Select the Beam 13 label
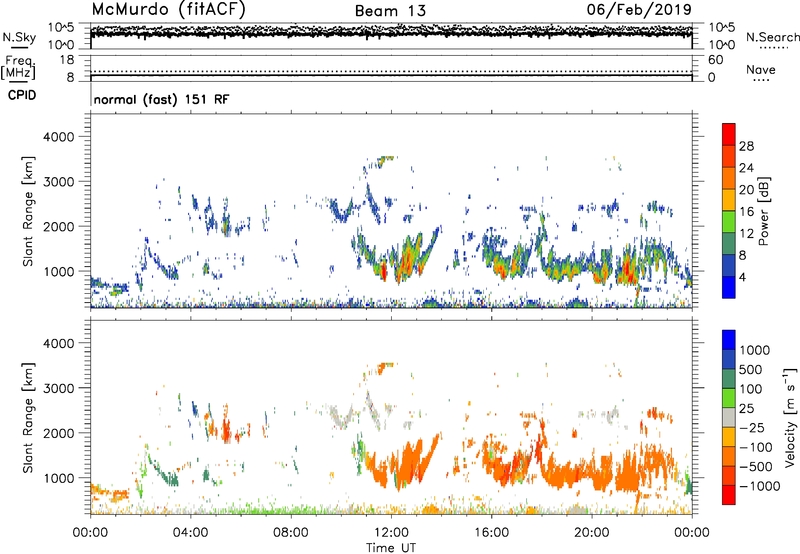This screenshot has height=554, width=800. pos(390,11)
